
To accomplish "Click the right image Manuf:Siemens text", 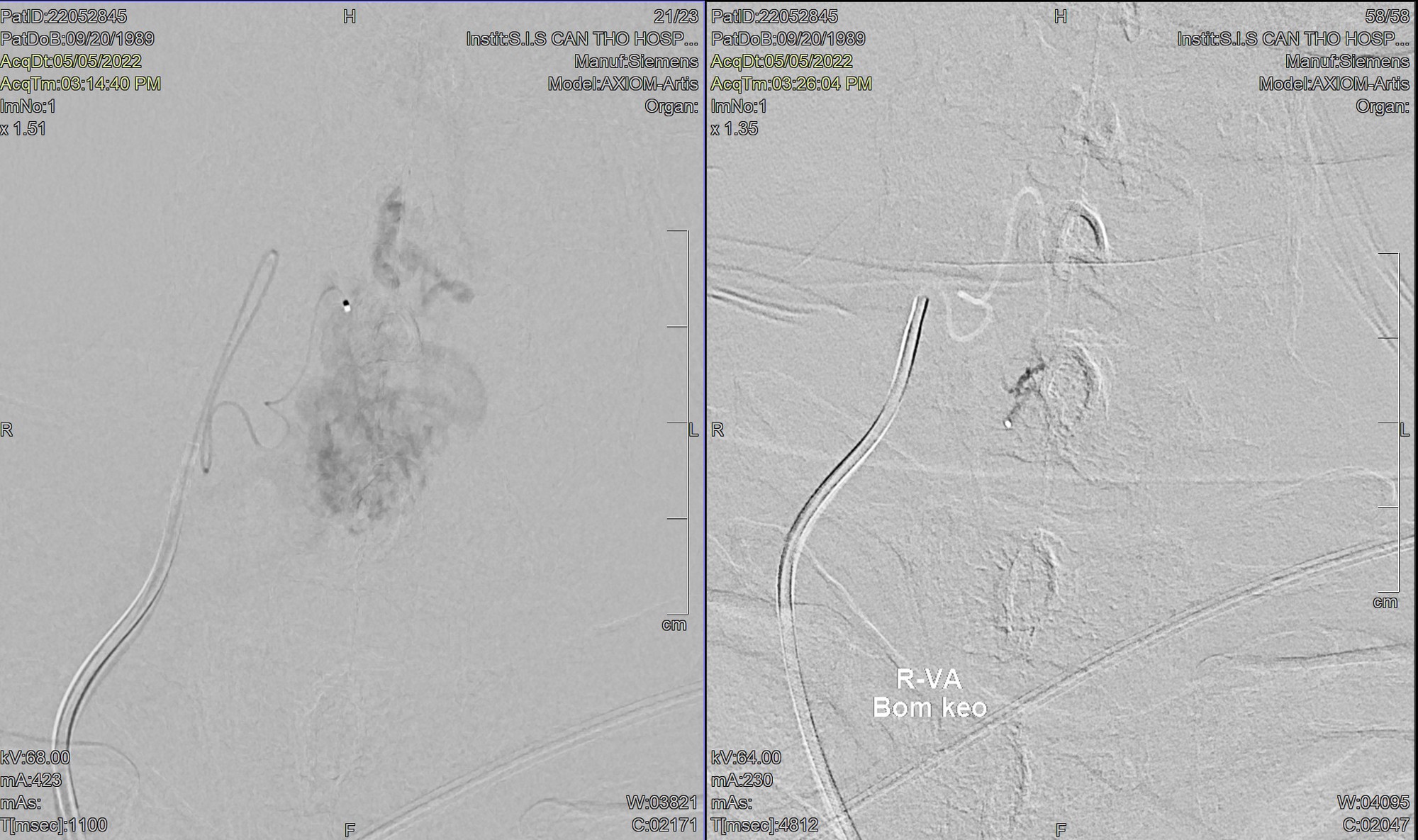I will 1347,61.
